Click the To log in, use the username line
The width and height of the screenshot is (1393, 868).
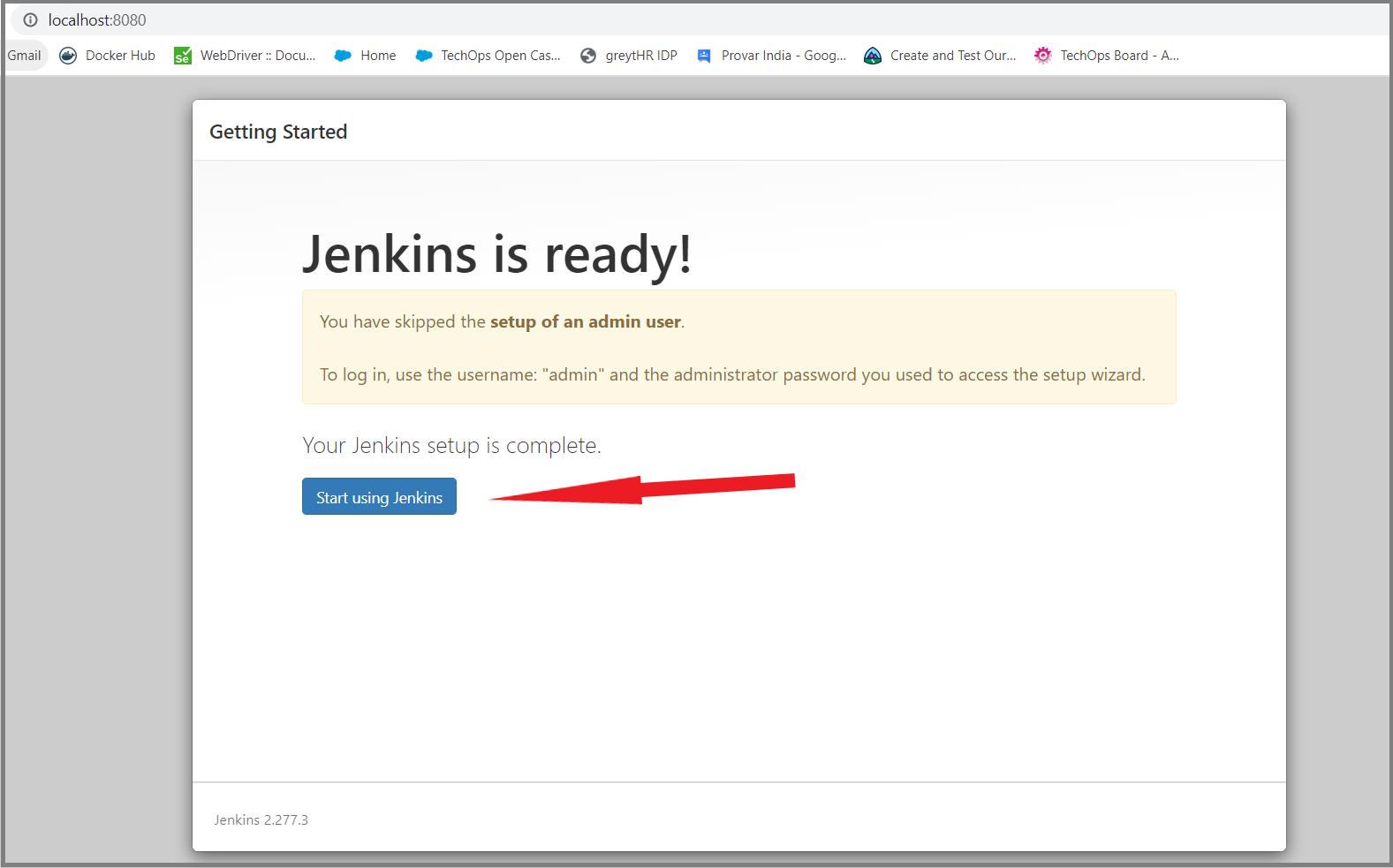[x=732, y=374]
